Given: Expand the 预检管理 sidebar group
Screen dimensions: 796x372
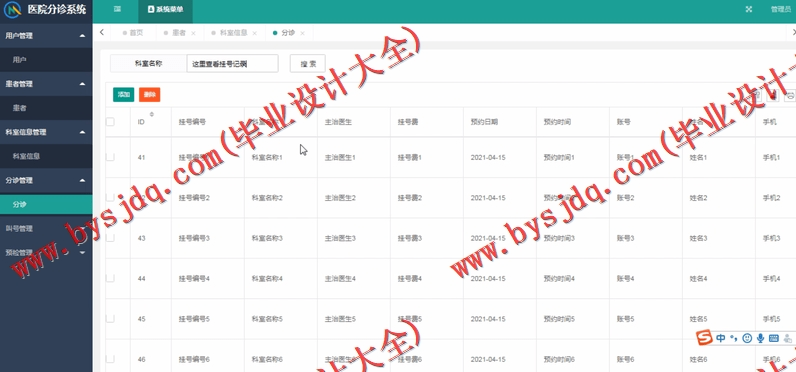Looking at the screenshot, I should (x=82, y=252).
